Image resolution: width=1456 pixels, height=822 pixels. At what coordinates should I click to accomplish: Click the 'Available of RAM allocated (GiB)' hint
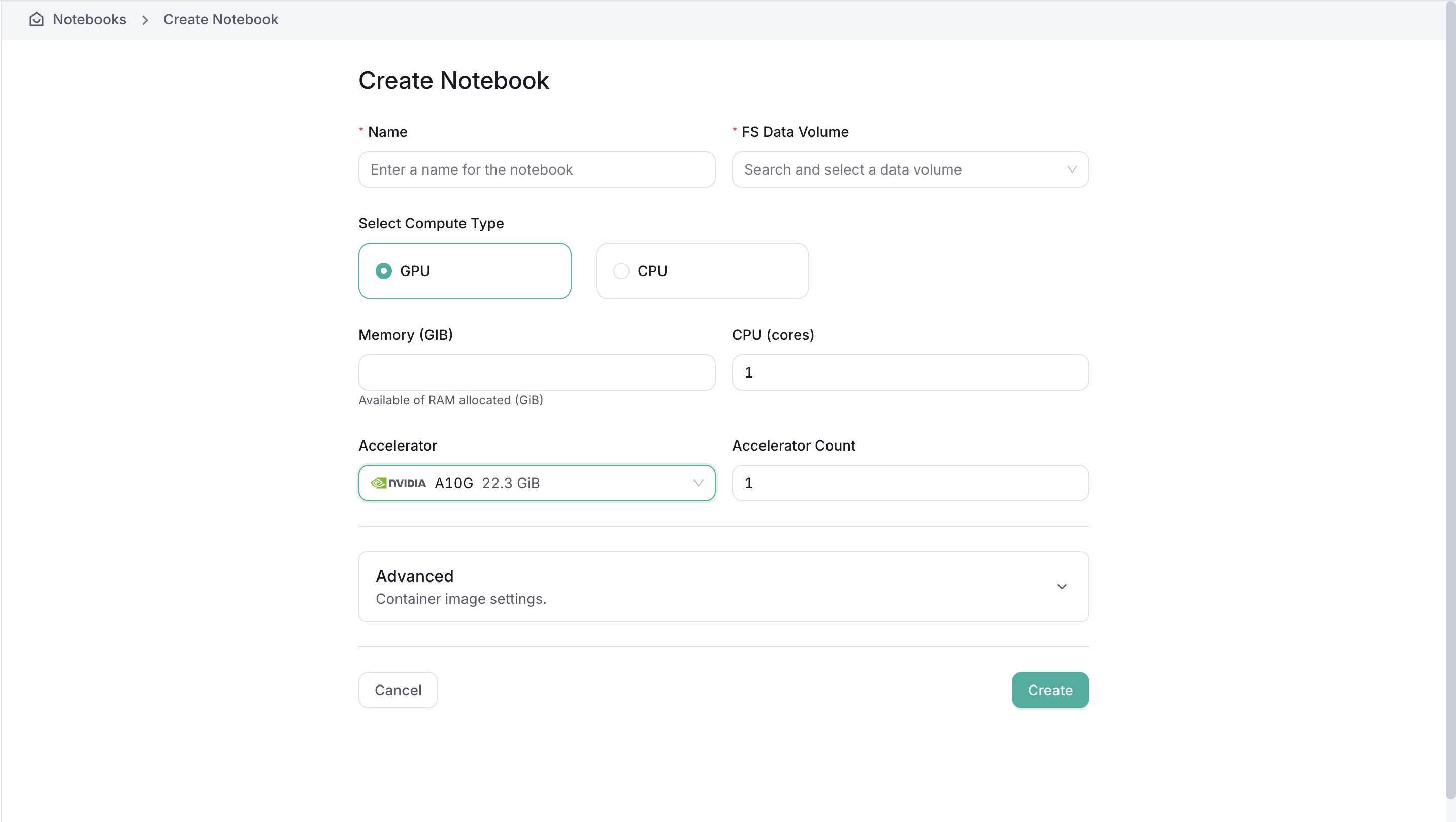[x=450, y=400]
